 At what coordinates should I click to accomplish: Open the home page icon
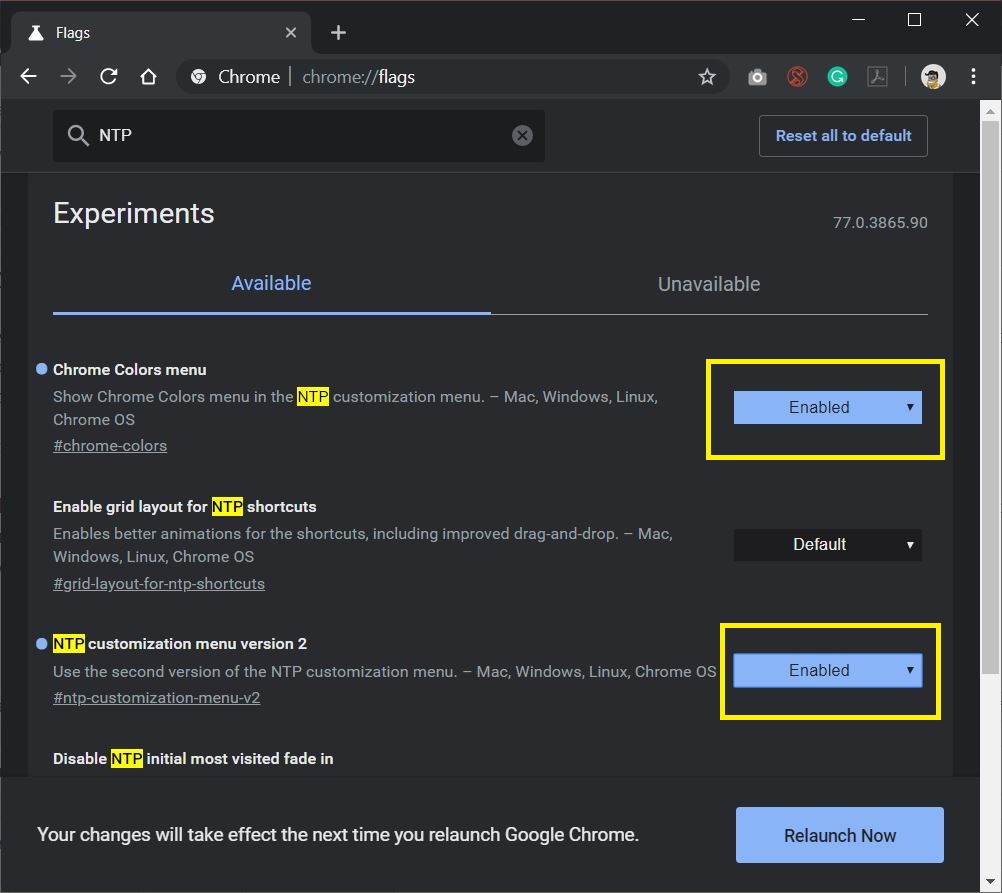click(148, 77)
